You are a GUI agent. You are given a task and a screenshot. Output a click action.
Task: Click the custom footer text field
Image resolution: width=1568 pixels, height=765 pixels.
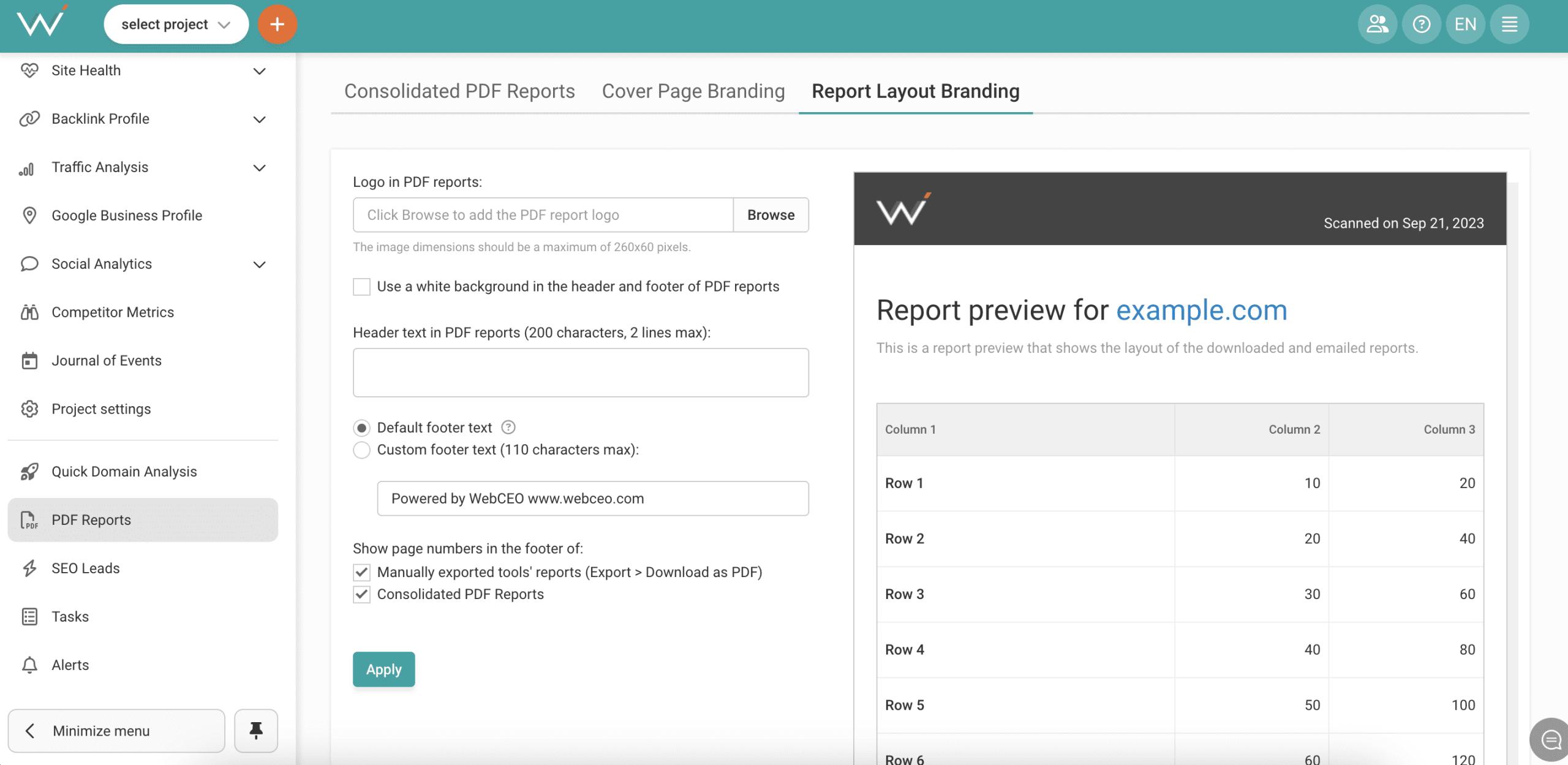coord(592,499)
